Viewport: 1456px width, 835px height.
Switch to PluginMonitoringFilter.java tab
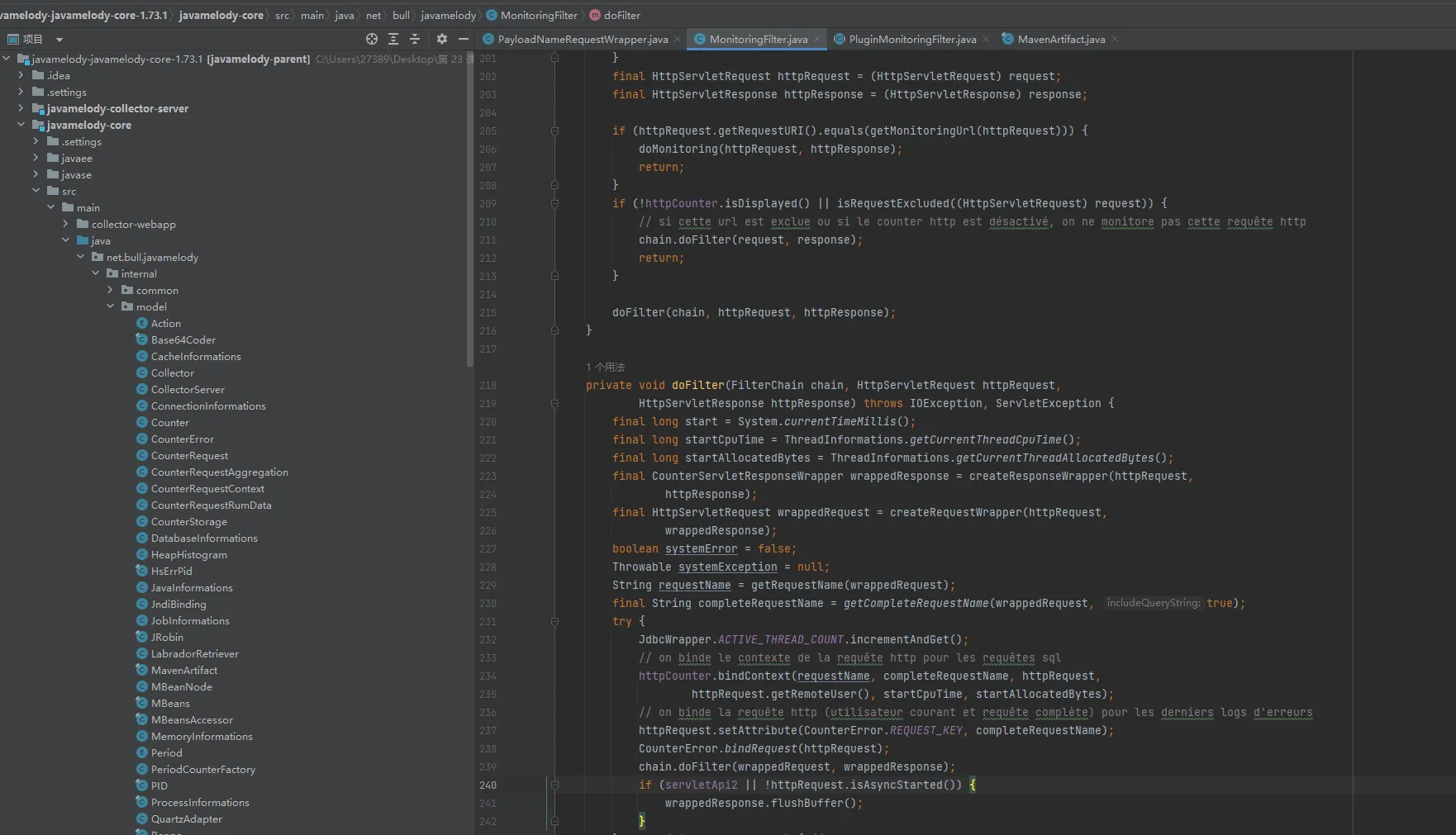(x=911, y=39)
